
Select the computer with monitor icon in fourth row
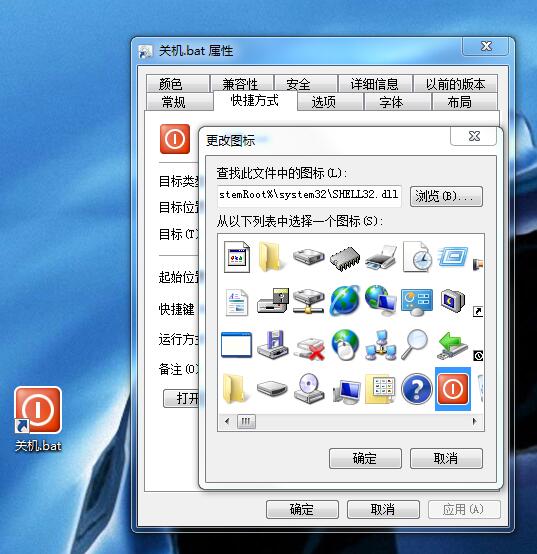[346, 391]
